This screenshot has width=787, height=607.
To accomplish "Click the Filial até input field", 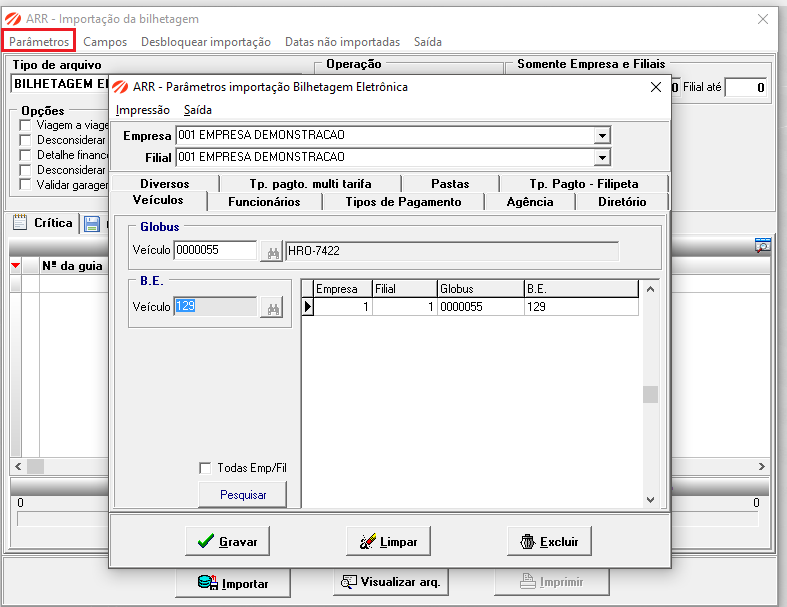I will click(x=746, y=88).
